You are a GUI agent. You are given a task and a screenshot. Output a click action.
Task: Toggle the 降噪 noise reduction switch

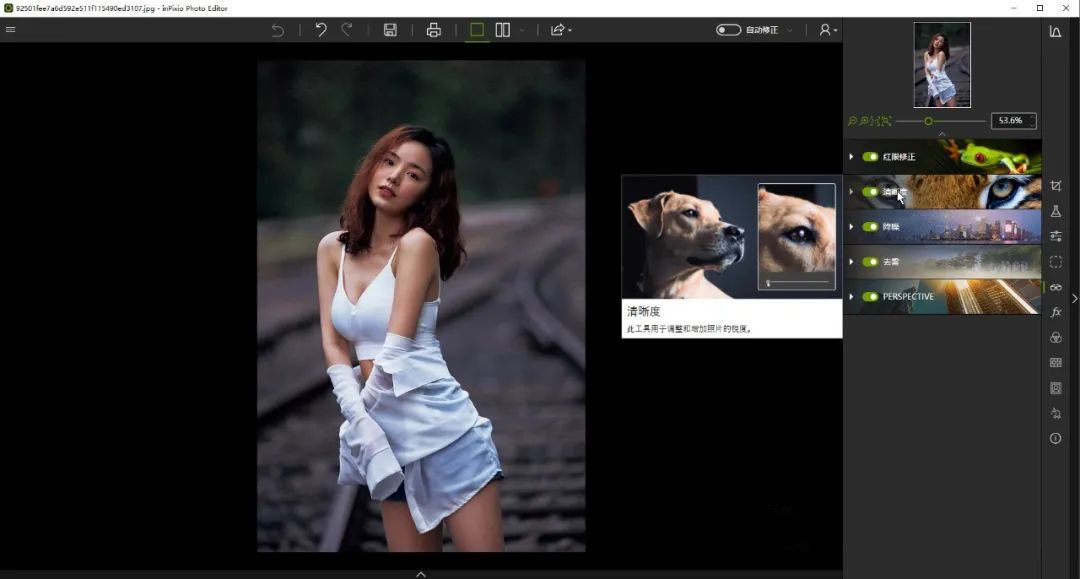[x=870, y=227]
